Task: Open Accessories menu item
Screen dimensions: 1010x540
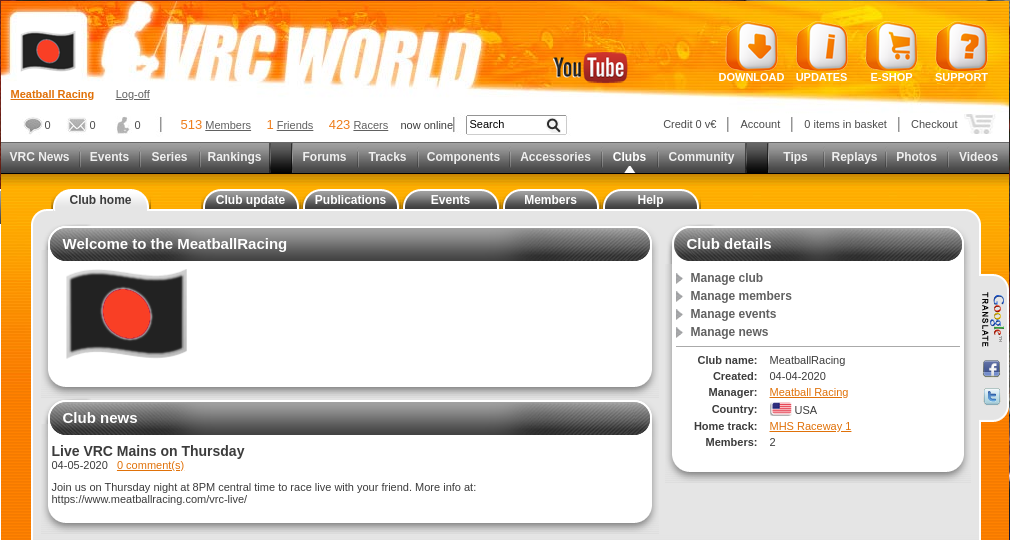Action: [x=555, y=157]
